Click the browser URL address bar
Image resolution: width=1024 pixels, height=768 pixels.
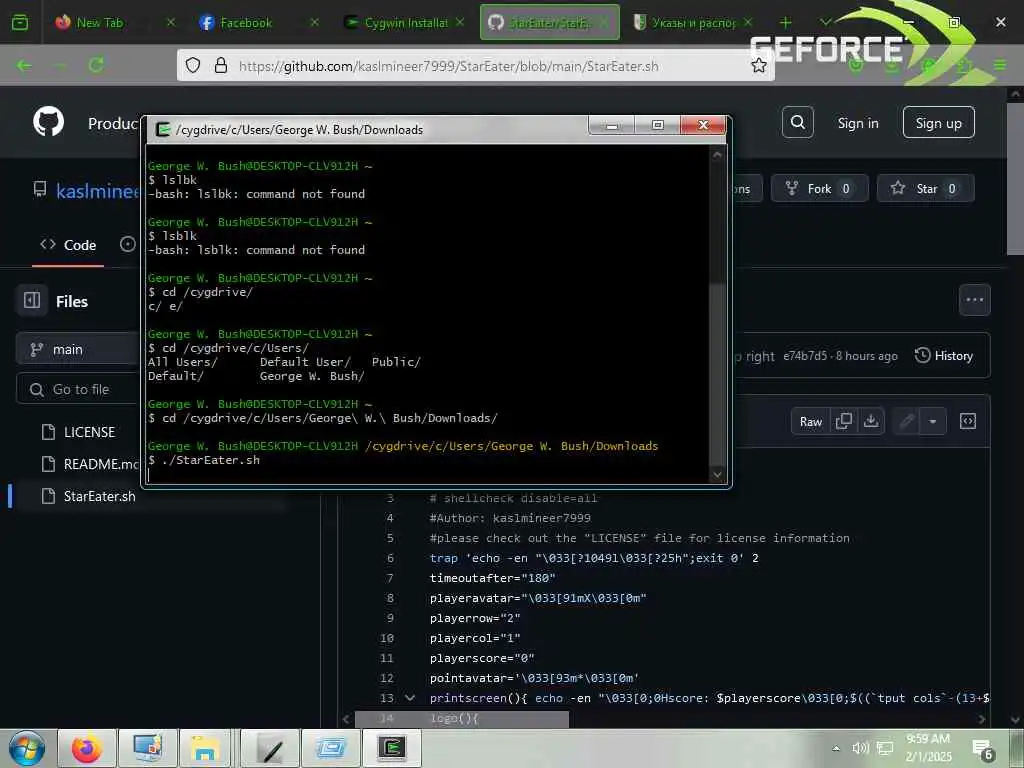point(475,66)
